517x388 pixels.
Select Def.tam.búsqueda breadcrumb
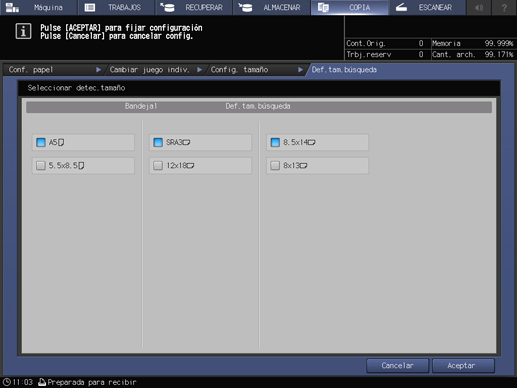[344, 70]
